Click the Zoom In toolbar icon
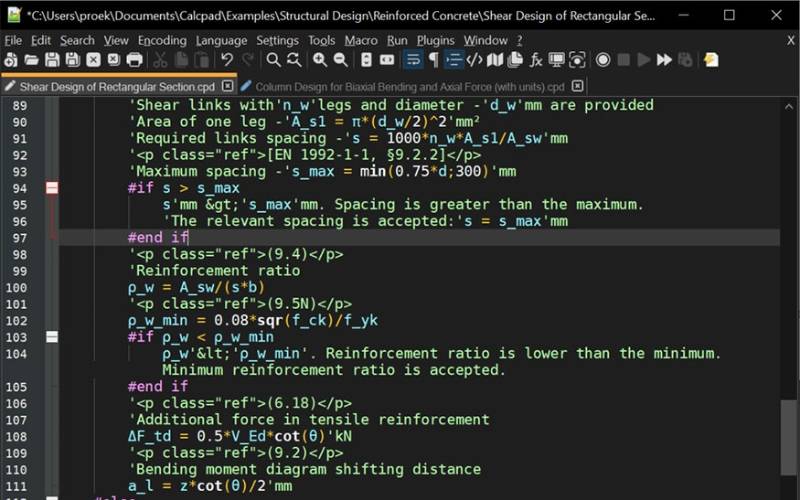The image size is (800, 500). [320, 61]
